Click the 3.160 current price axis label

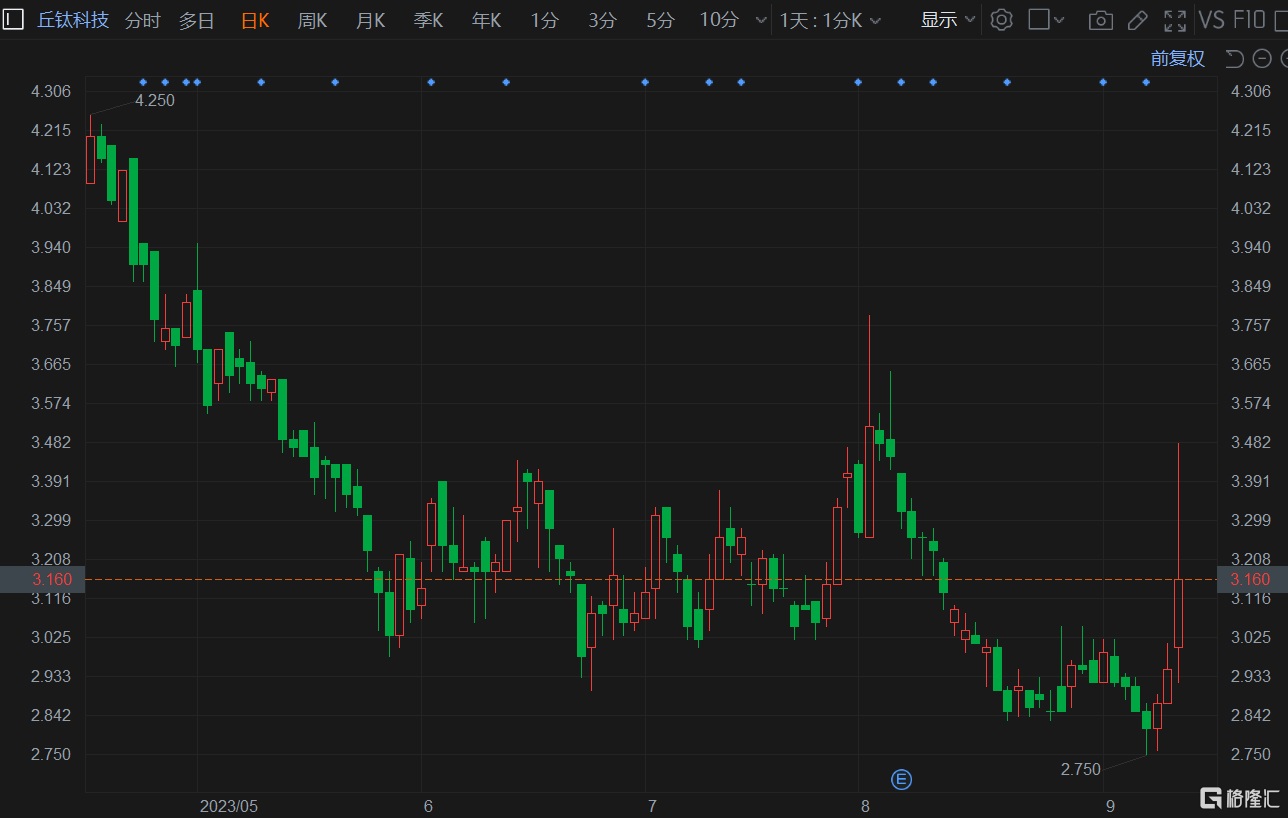[x=42, y=579]
